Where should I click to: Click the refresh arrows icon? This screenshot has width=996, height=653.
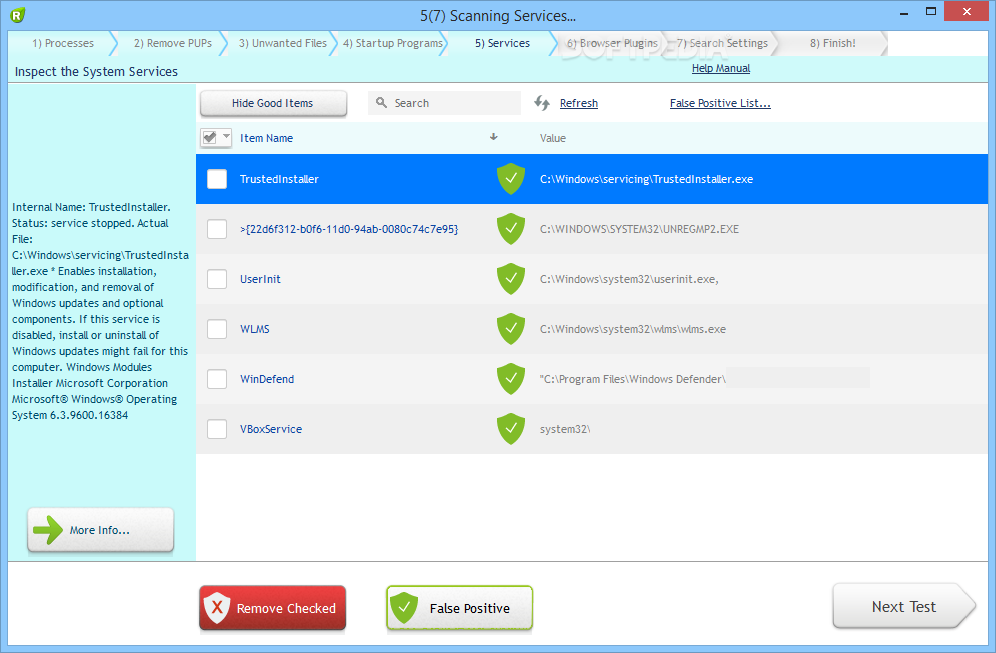(x=542, y=103)
